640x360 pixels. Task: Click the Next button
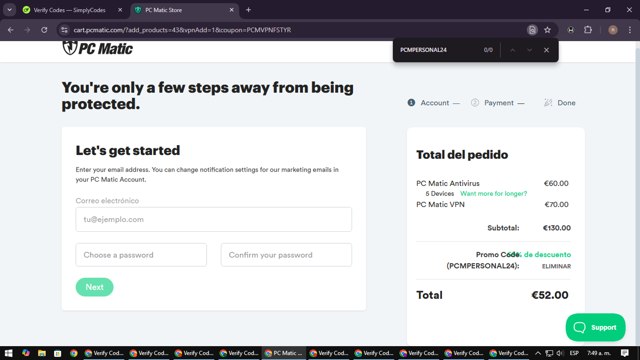94,287
